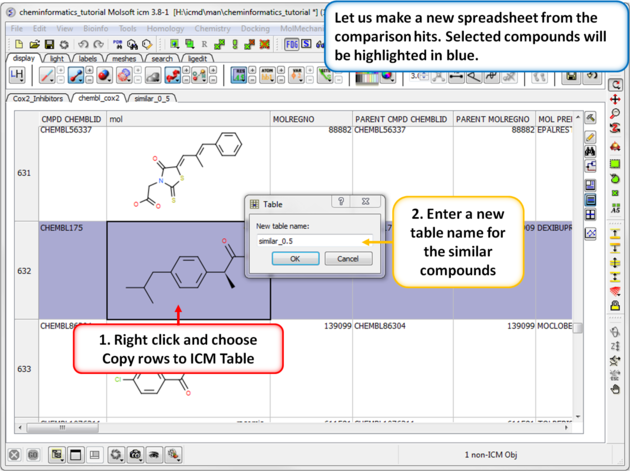630x471 pixels.
Task: Select row 631 header
Action: point(26,173)
